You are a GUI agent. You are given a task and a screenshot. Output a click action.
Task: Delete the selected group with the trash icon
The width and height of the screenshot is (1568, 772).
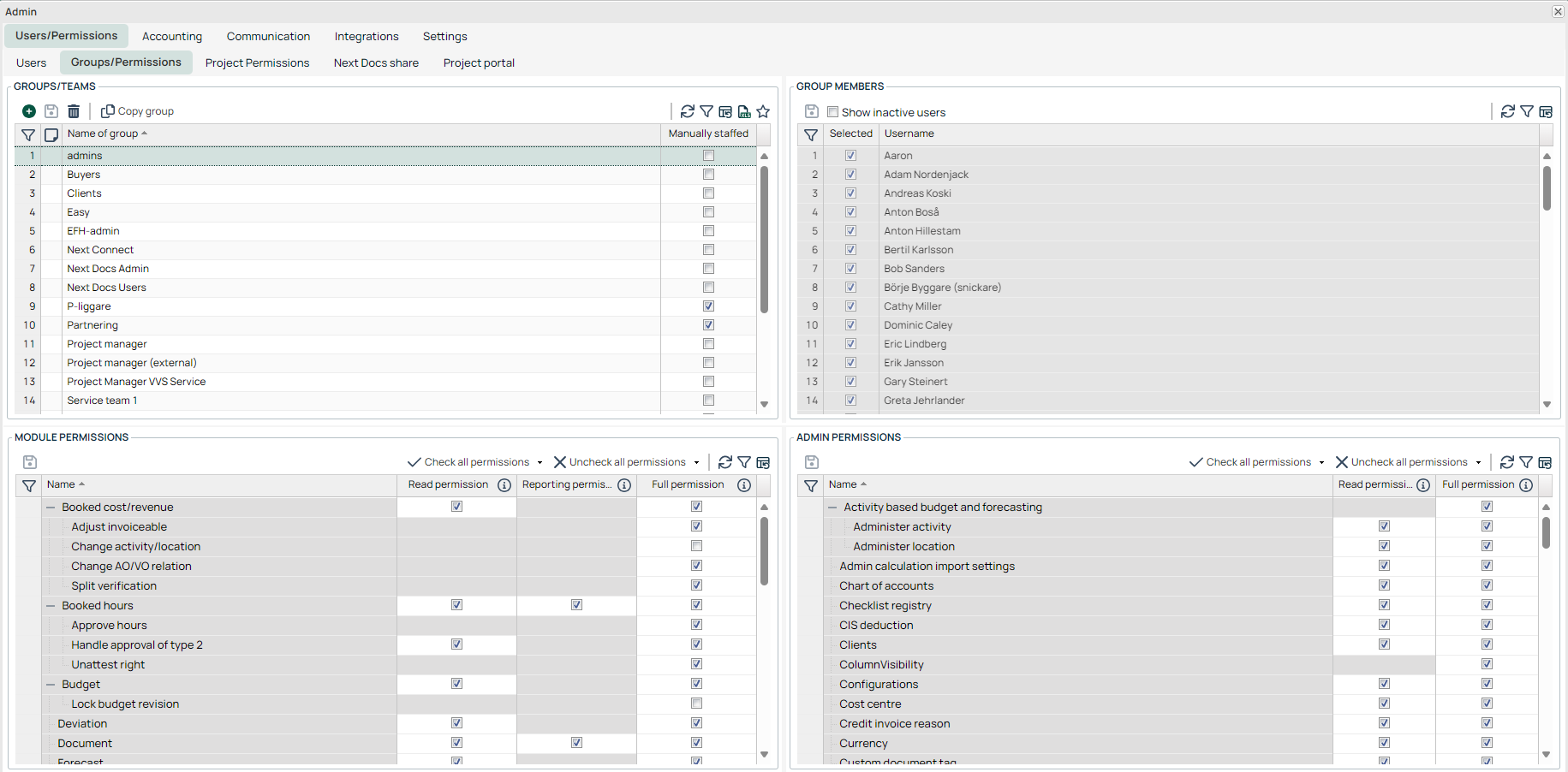74,111
